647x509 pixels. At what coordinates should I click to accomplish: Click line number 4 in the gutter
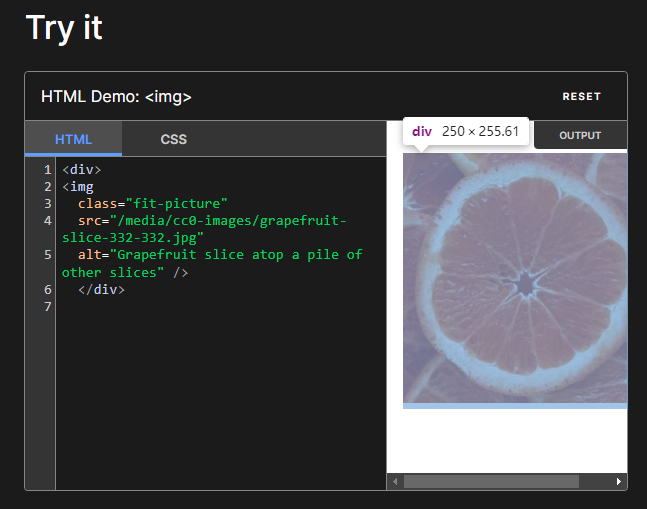tap(47, 221)
